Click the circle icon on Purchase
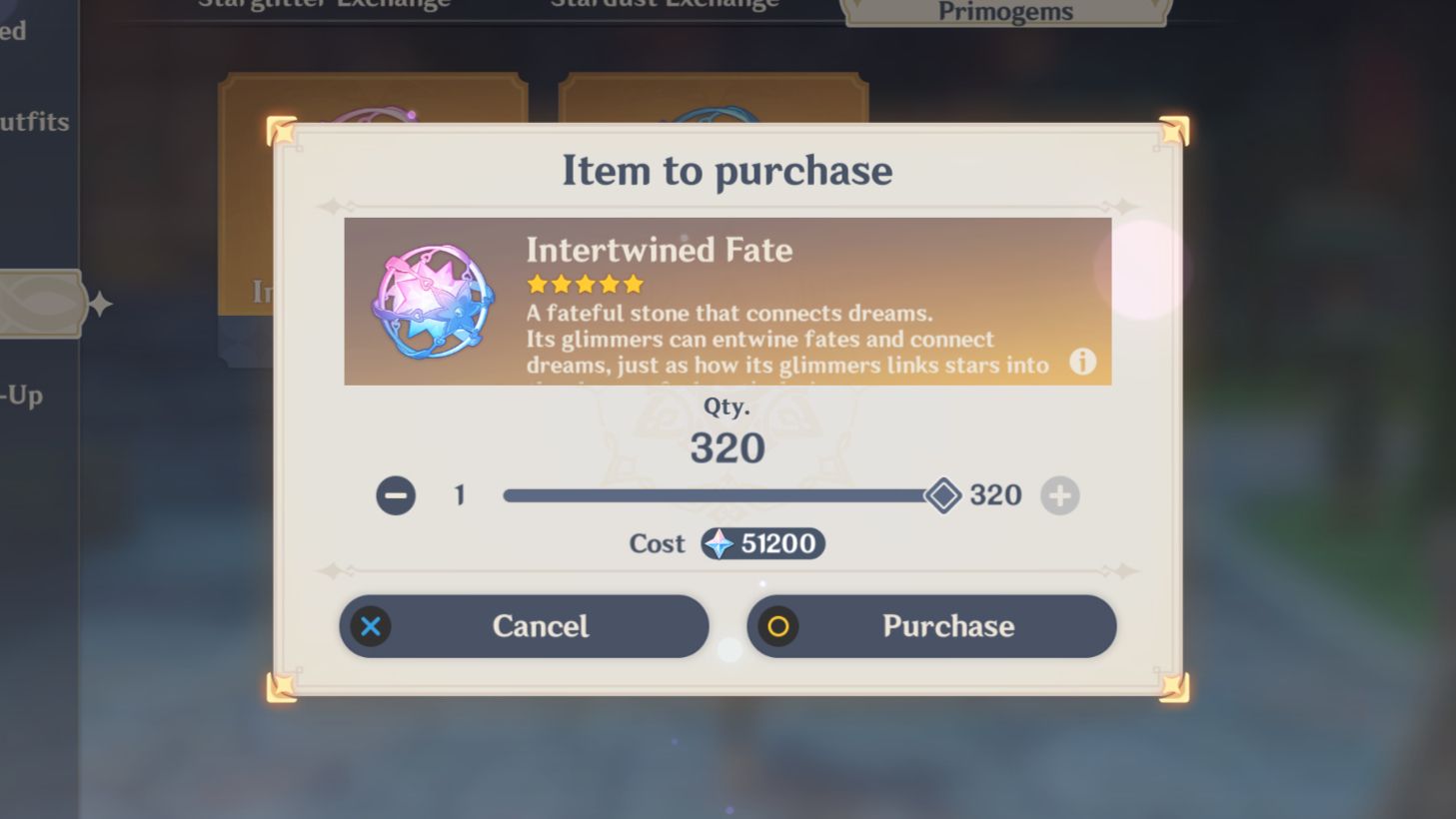Image resolution: width=1456 pixels, height=819 pixels. tap(777, 626)
